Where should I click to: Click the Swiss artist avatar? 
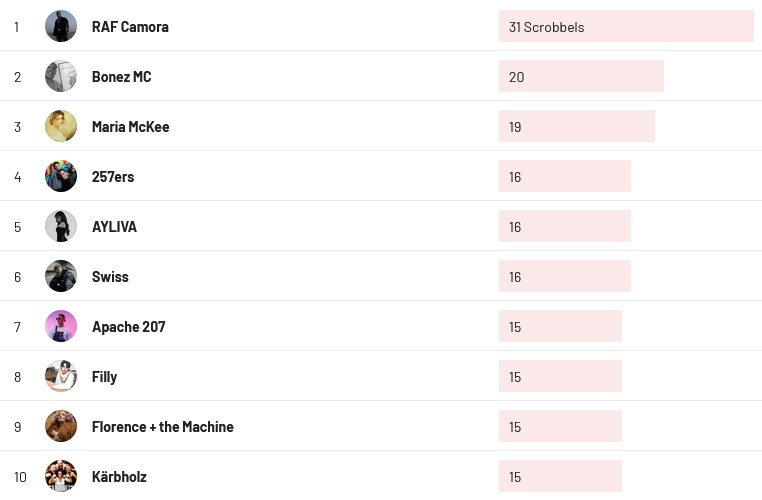point(61,276)
